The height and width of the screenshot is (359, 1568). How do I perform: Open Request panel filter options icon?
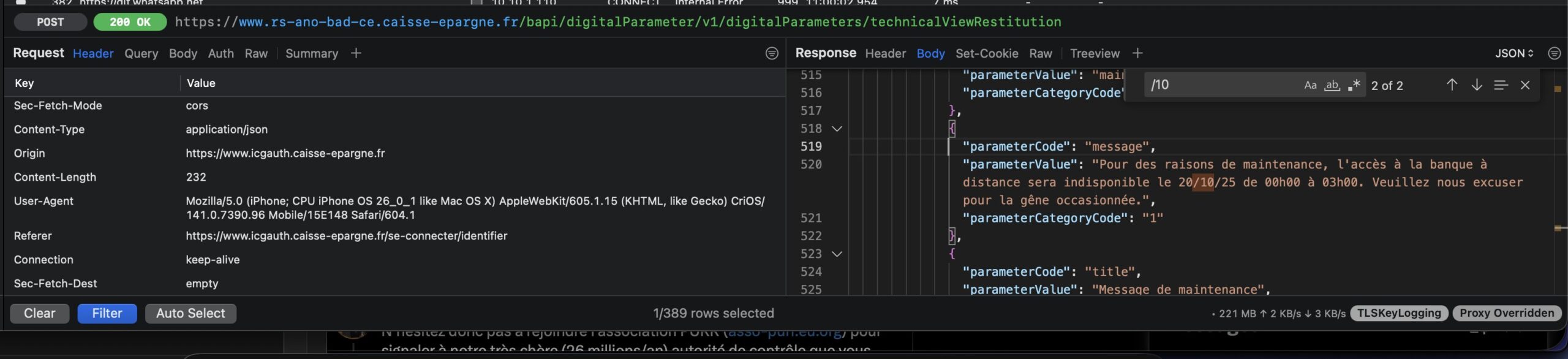click(772, 53)
